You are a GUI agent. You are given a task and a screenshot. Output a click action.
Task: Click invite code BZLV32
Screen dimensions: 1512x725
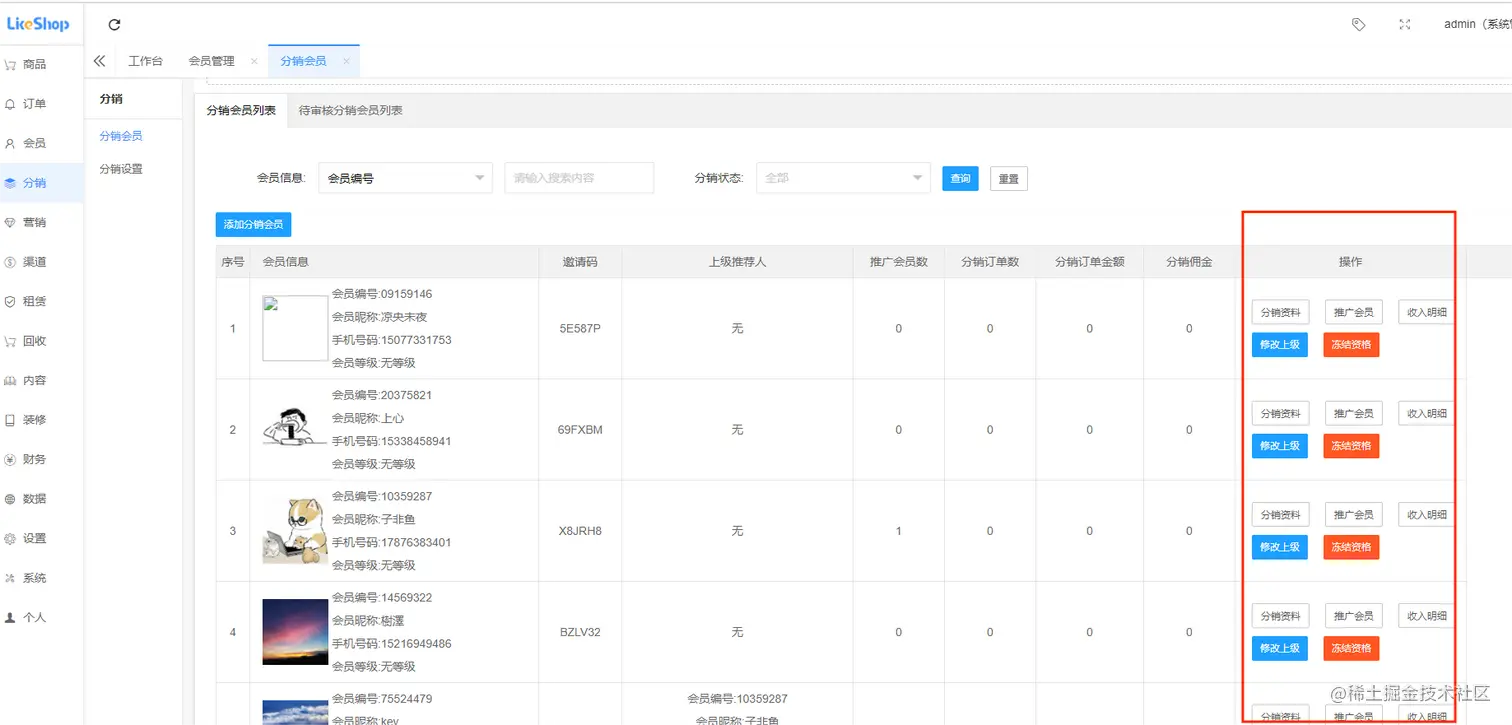pos(580,632)
